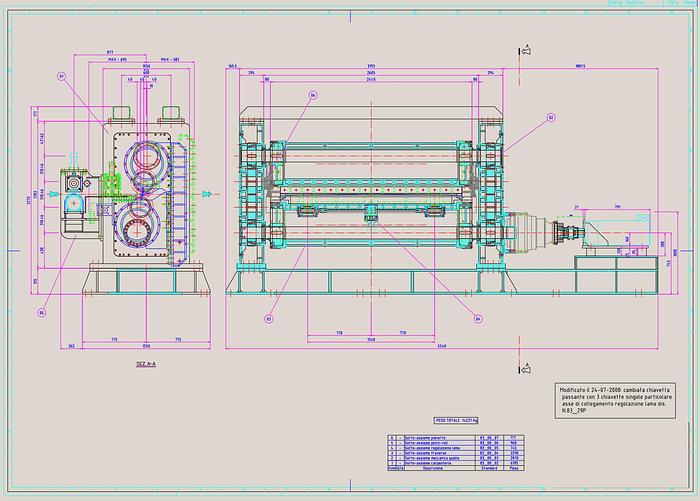
Task: Click balloon callout 03 below front view
Action: (269, 319)
